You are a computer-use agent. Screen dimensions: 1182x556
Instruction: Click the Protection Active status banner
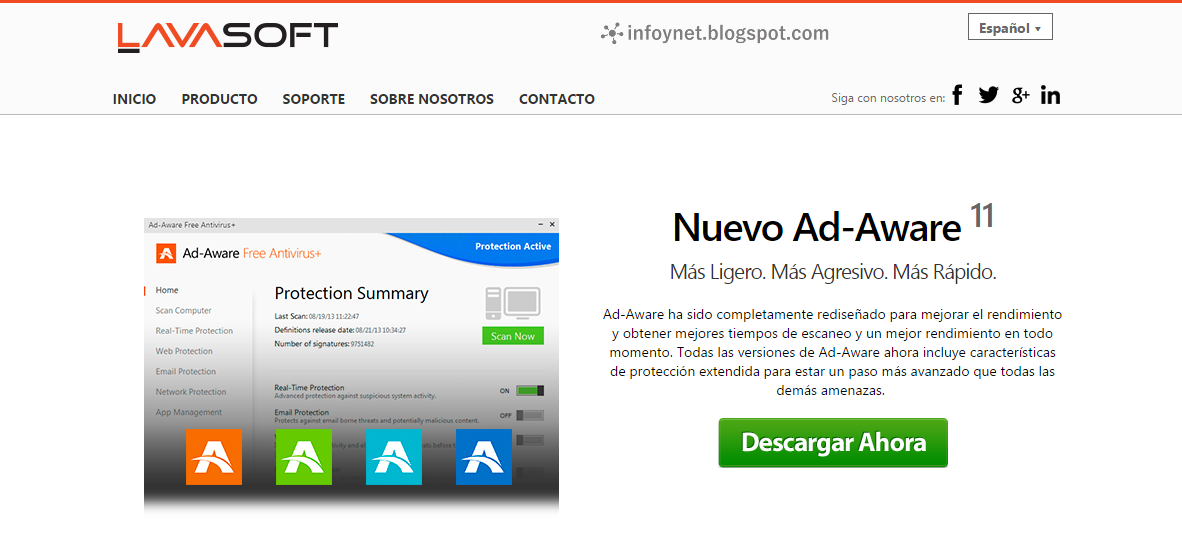tap(513, 246)
